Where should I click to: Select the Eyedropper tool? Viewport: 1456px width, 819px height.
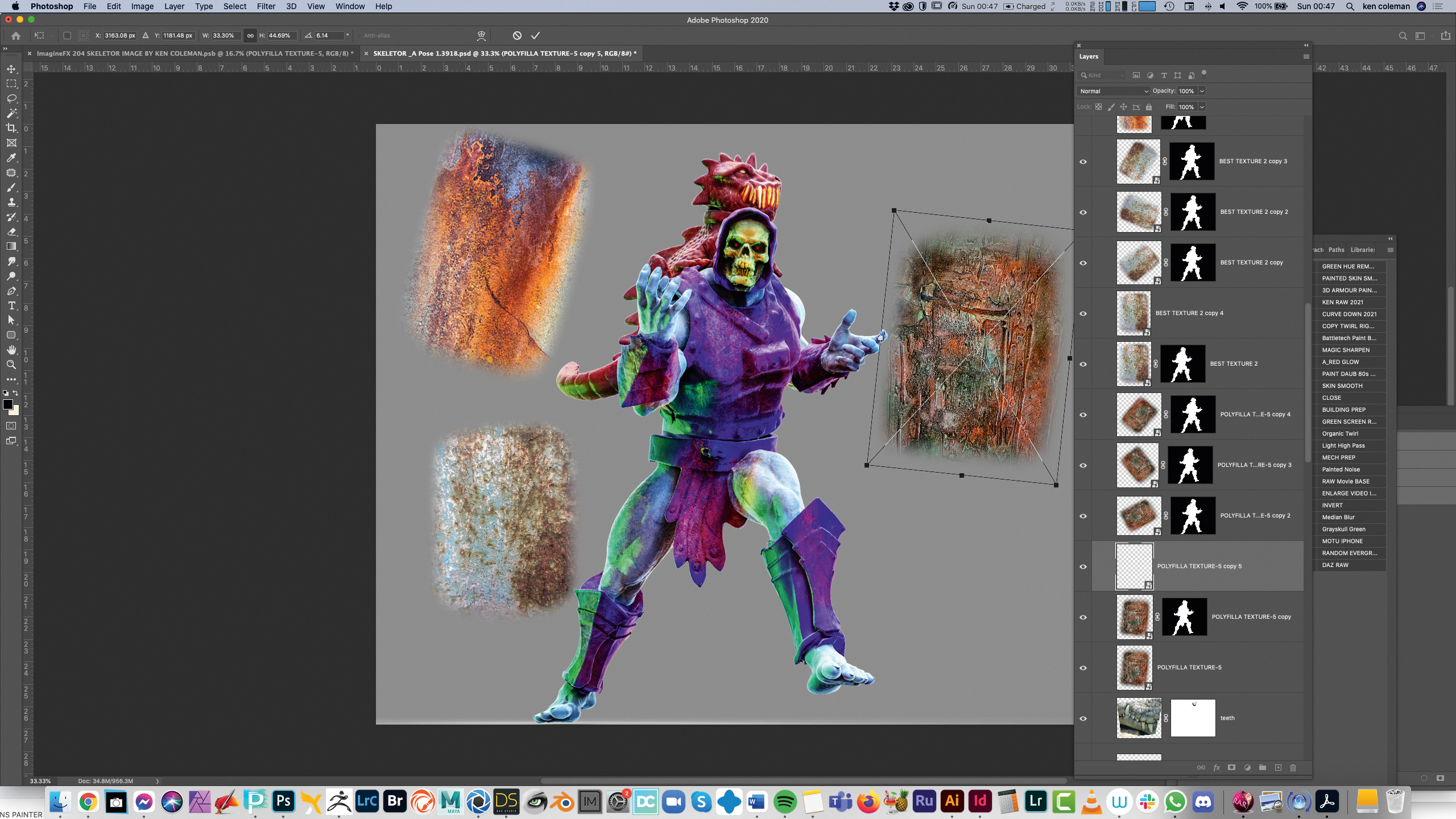[11, 158]
